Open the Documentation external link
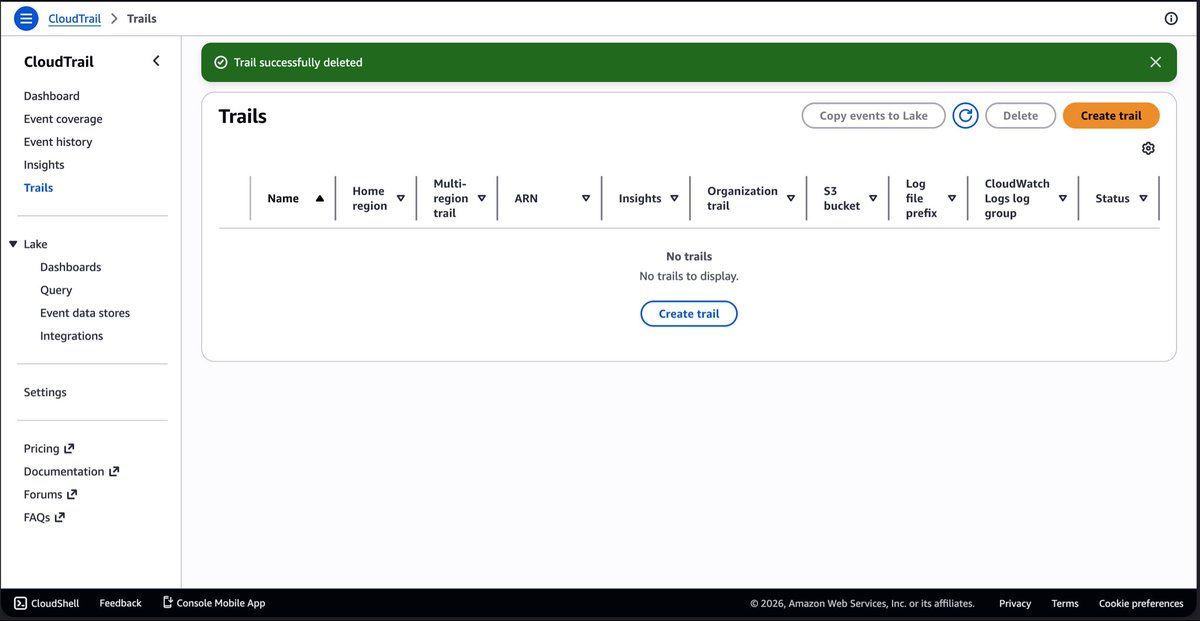The image size is (1200, 621). coord(71,472)
